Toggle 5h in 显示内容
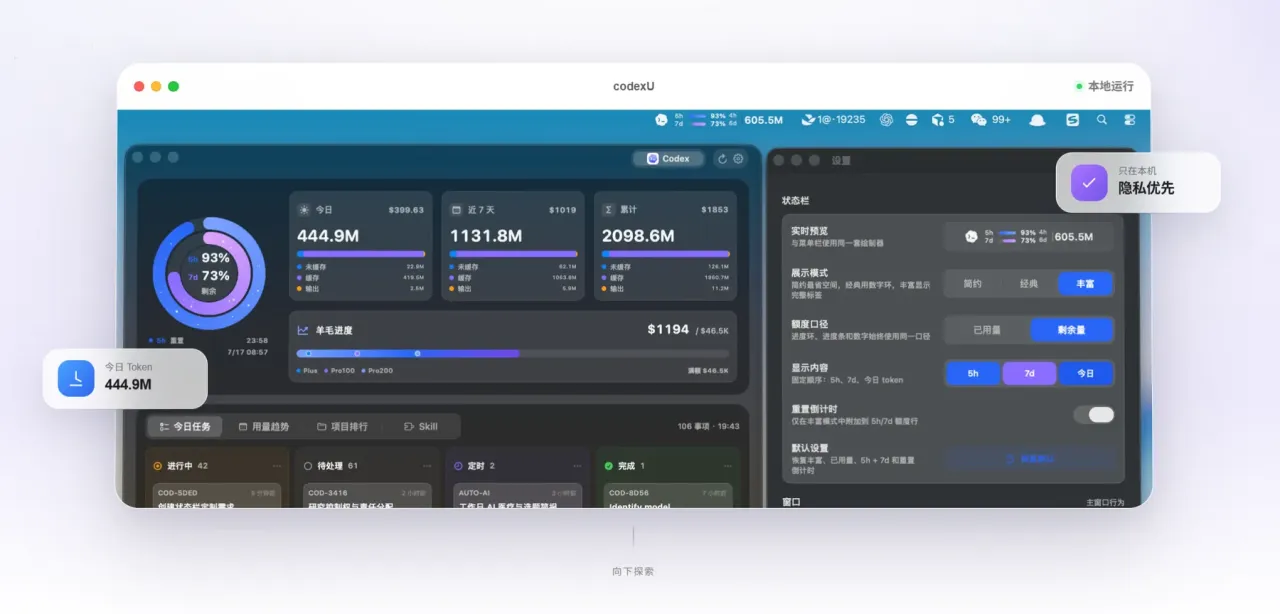 (973, 374)
